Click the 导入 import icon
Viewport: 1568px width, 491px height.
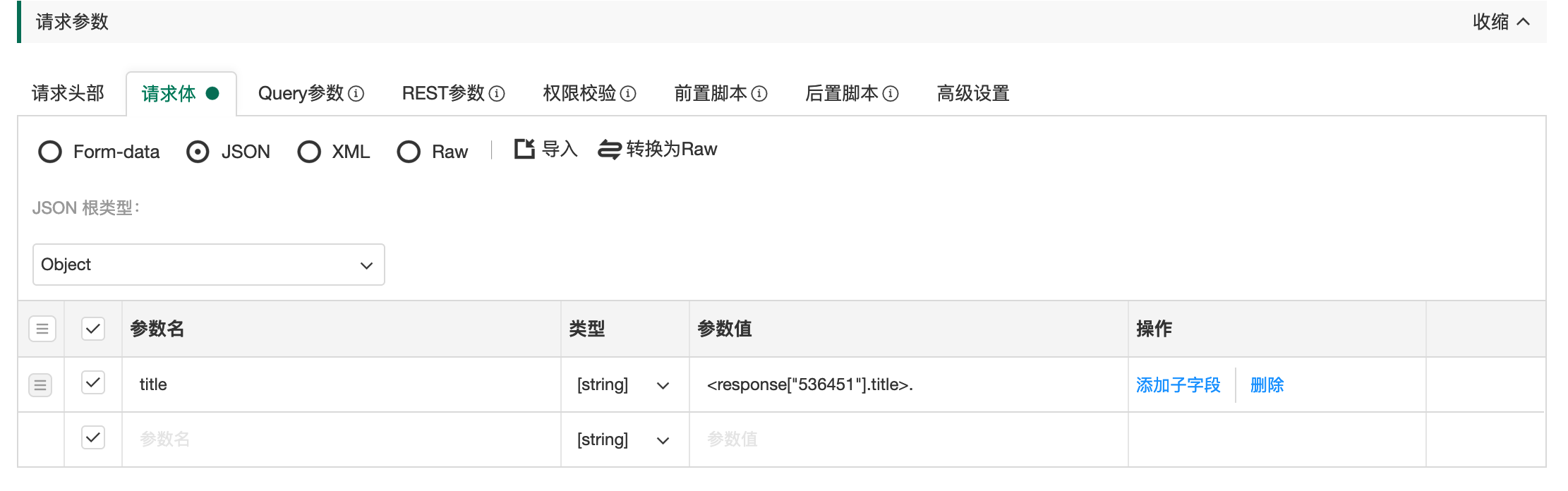coord(524,150)
